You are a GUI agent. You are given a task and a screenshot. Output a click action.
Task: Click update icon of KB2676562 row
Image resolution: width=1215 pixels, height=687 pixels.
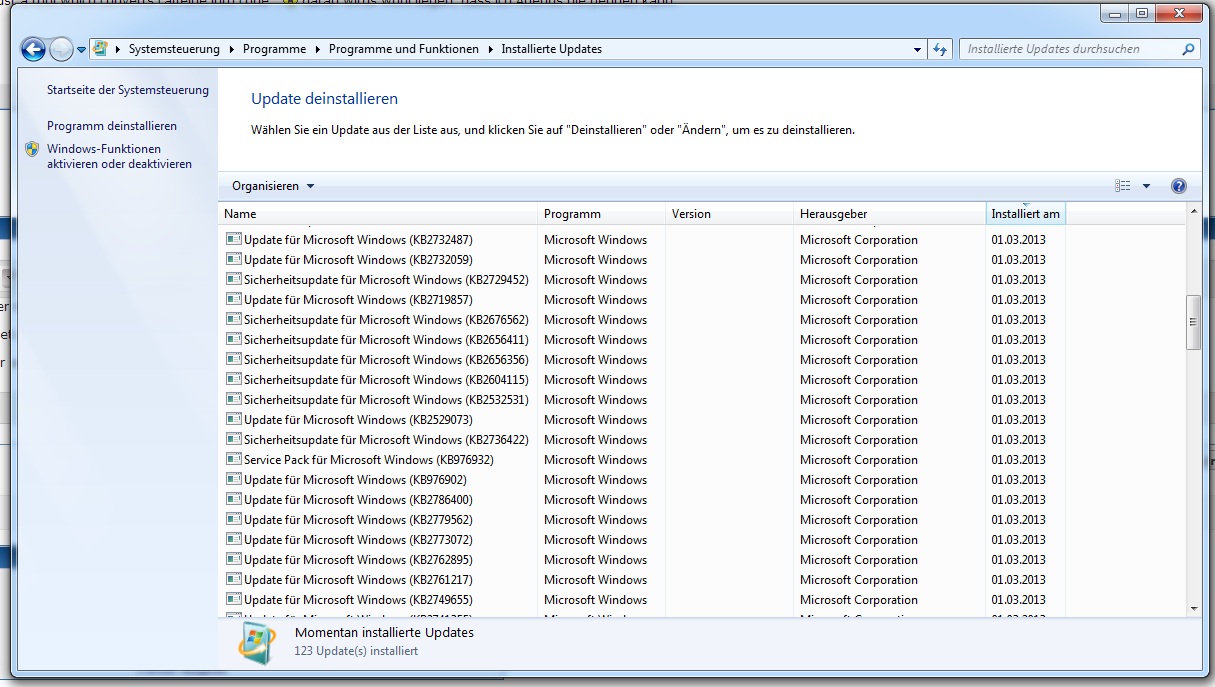pos(234,319)
